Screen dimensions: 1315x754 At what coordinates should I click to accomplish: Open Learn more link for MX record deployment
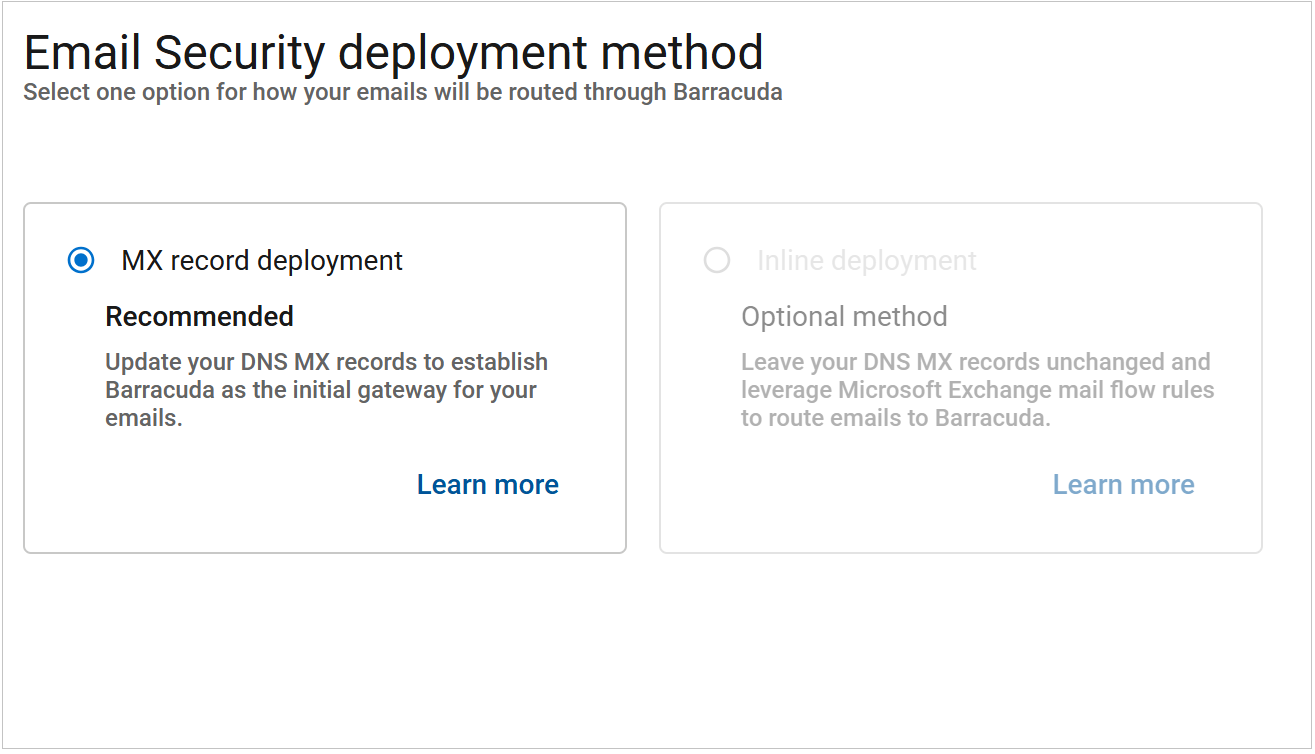[x=488, y=485]
